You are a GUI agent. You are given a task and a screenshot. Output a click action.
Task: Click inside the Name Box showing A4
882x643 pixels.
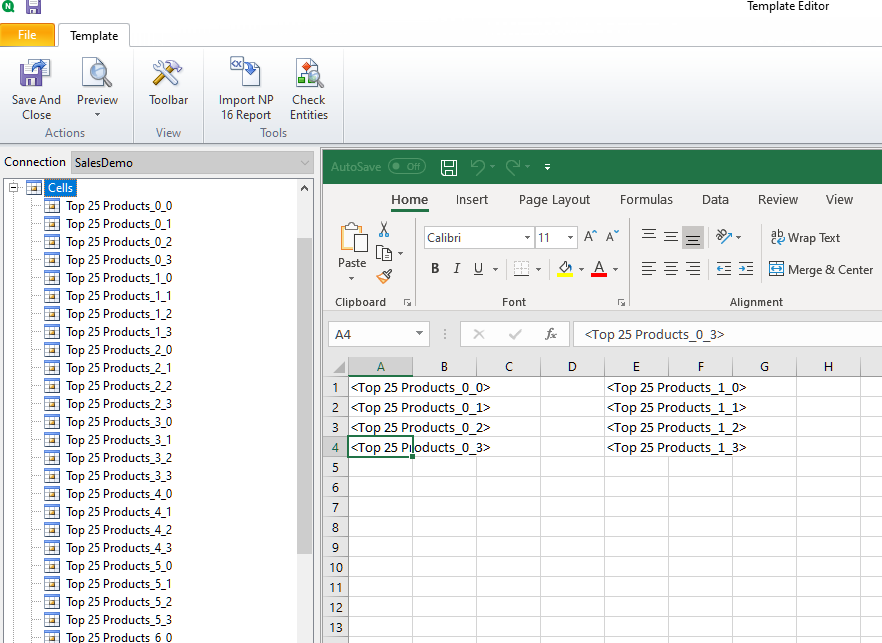[370, 335]
